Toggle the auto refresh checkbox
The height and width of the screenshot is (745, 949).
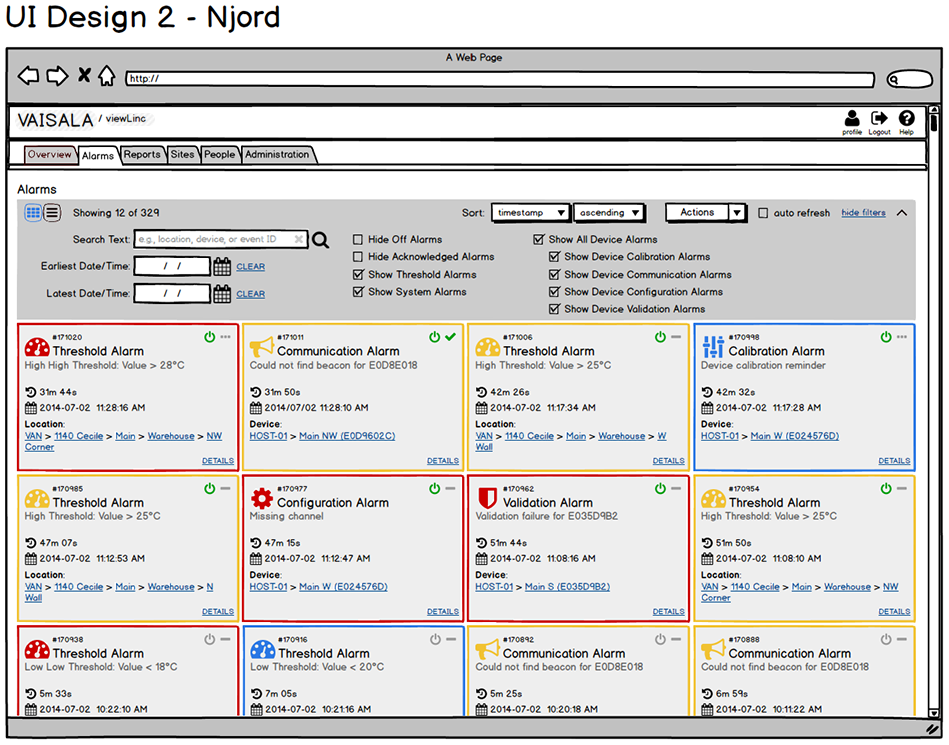(x=764, y=213)
